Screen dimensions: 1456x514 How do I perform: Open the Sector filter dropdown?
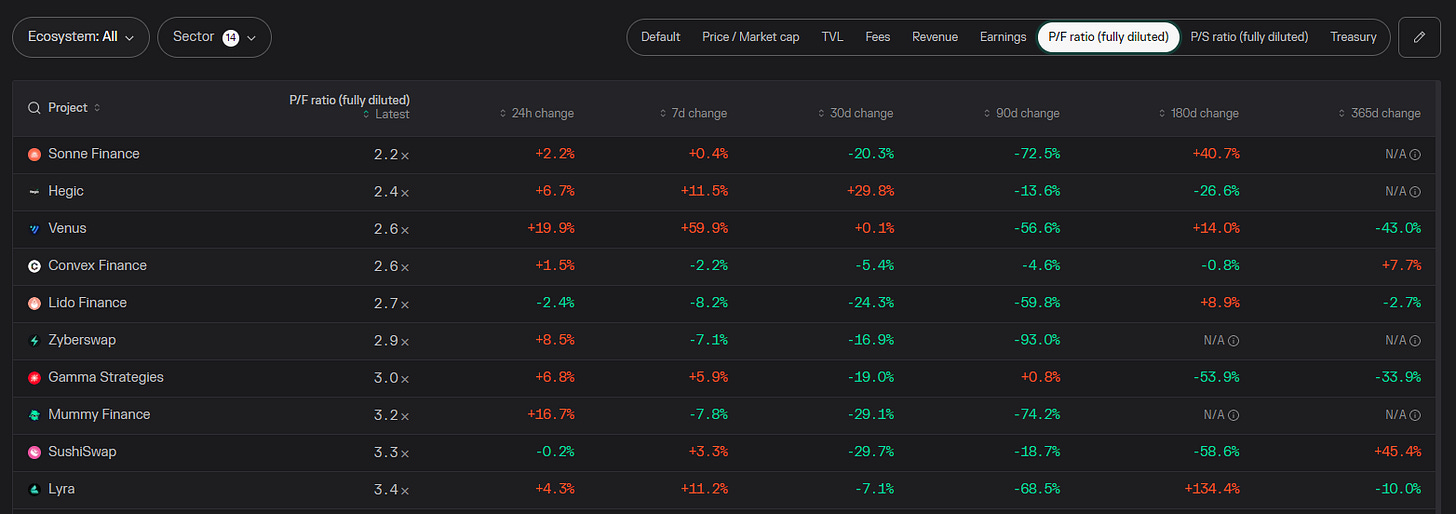pos(214,37)
